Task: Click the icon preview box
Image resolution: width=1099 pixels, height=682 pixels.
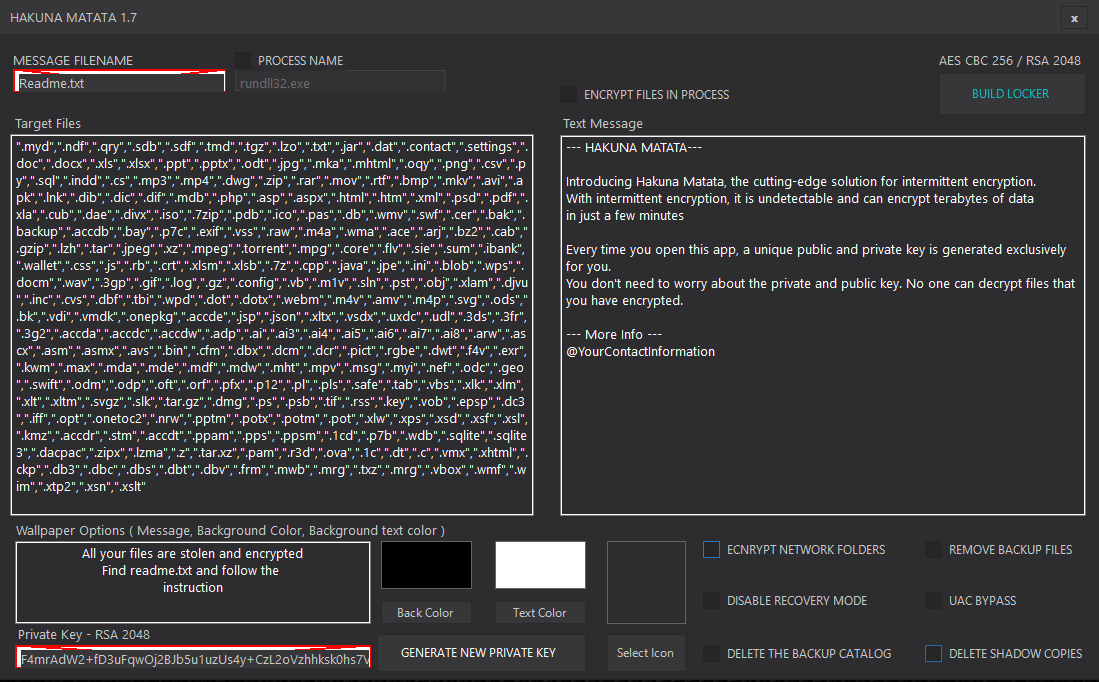Action: click(646, 582)
